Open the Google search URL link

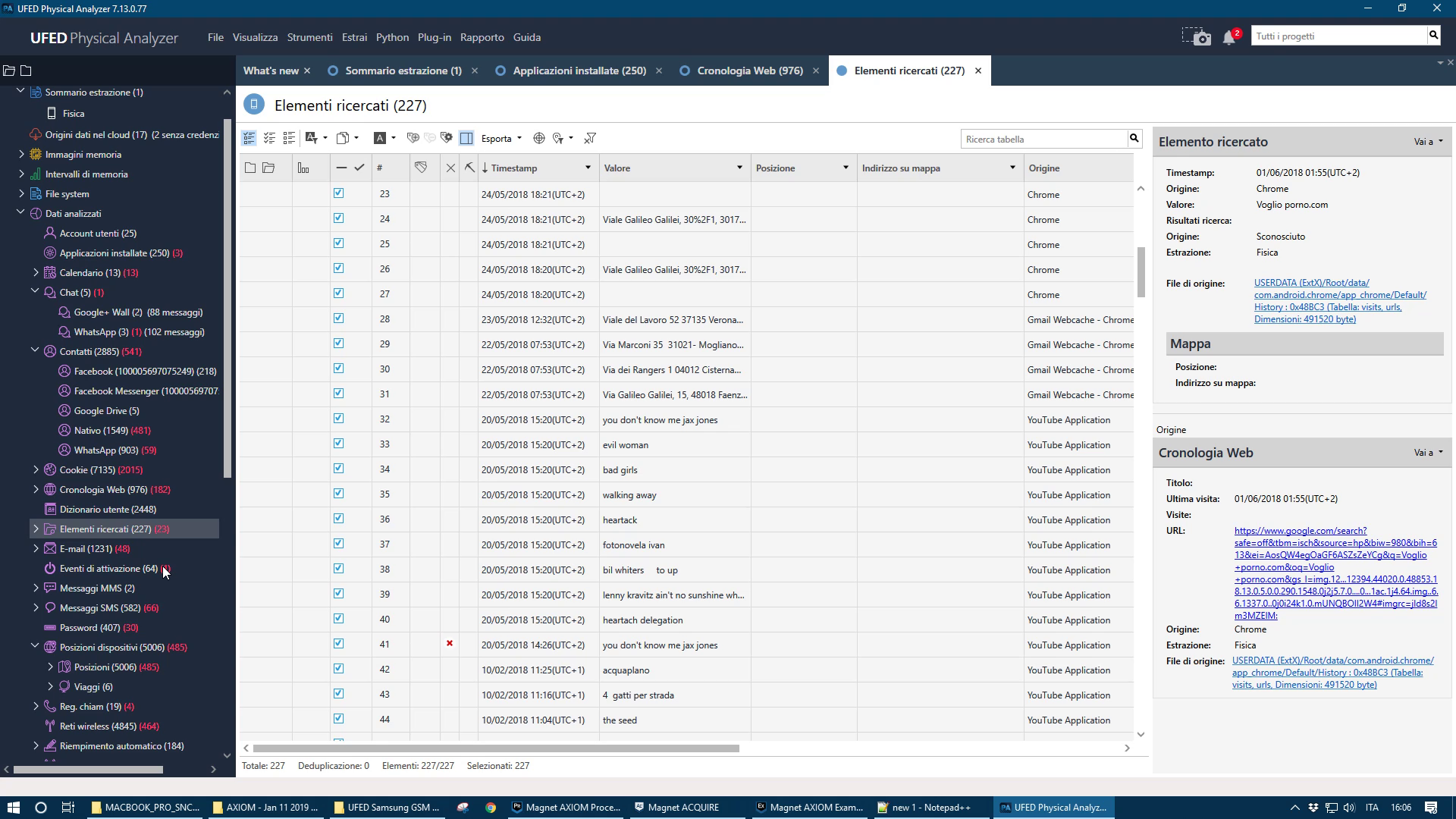point(1335,573)
